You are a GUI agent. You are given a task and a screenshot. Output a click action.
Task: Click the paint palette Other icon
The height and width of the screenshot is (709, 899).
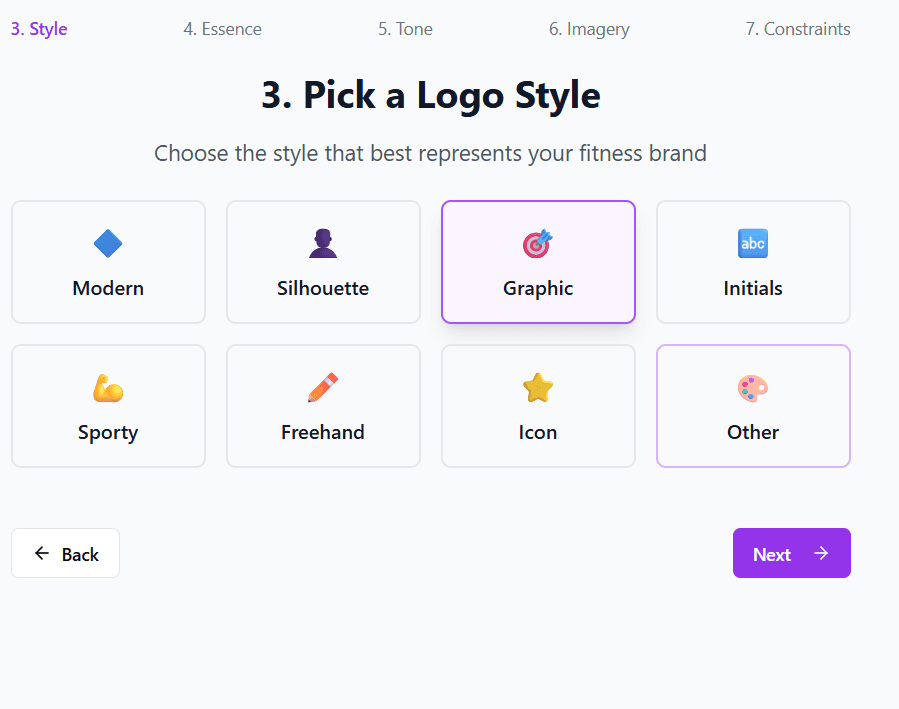(753, 387)
